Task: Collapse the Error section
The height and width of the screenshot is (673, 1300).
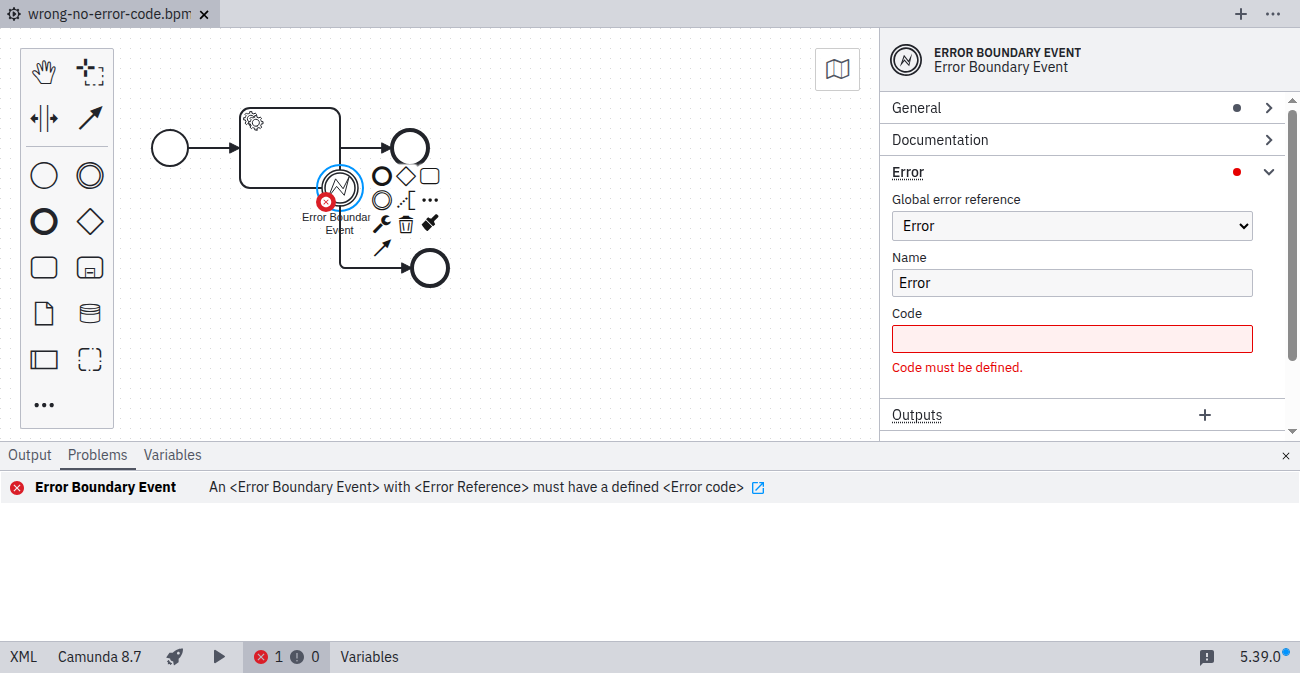Action: click(1268, 172)
